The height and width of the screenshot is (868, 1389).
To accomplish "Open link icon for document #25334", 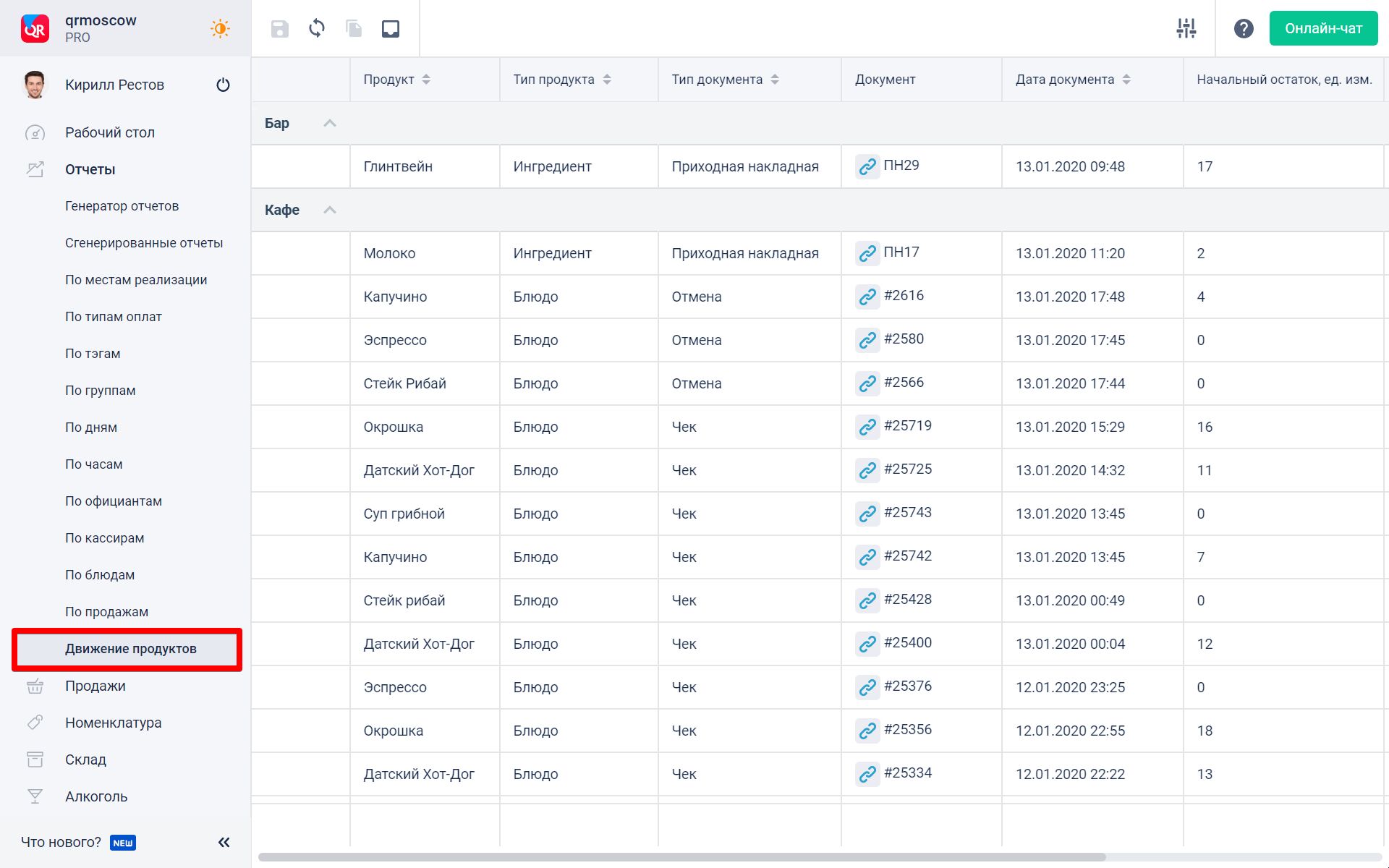I will (x=867, y=774).
